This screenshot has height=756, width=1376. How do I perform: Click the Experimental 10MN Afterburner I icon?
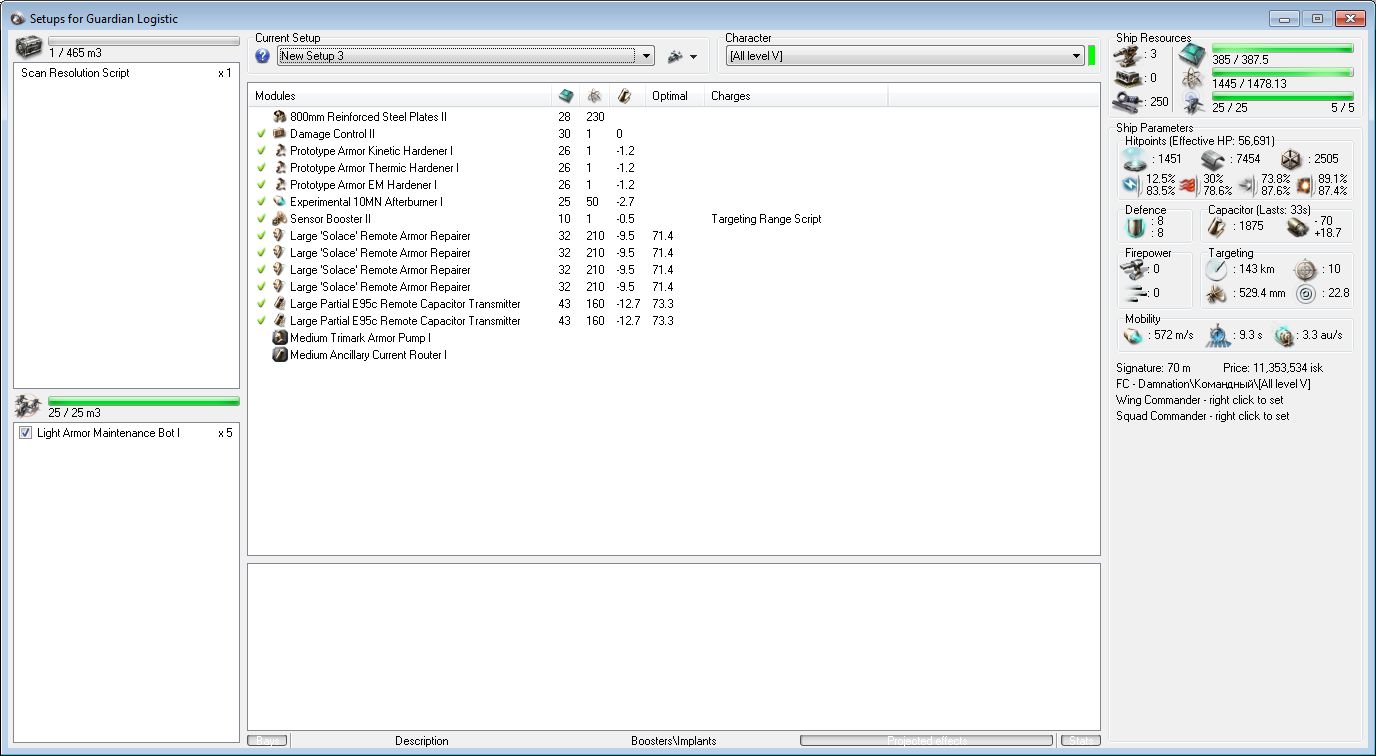point(280,202)
